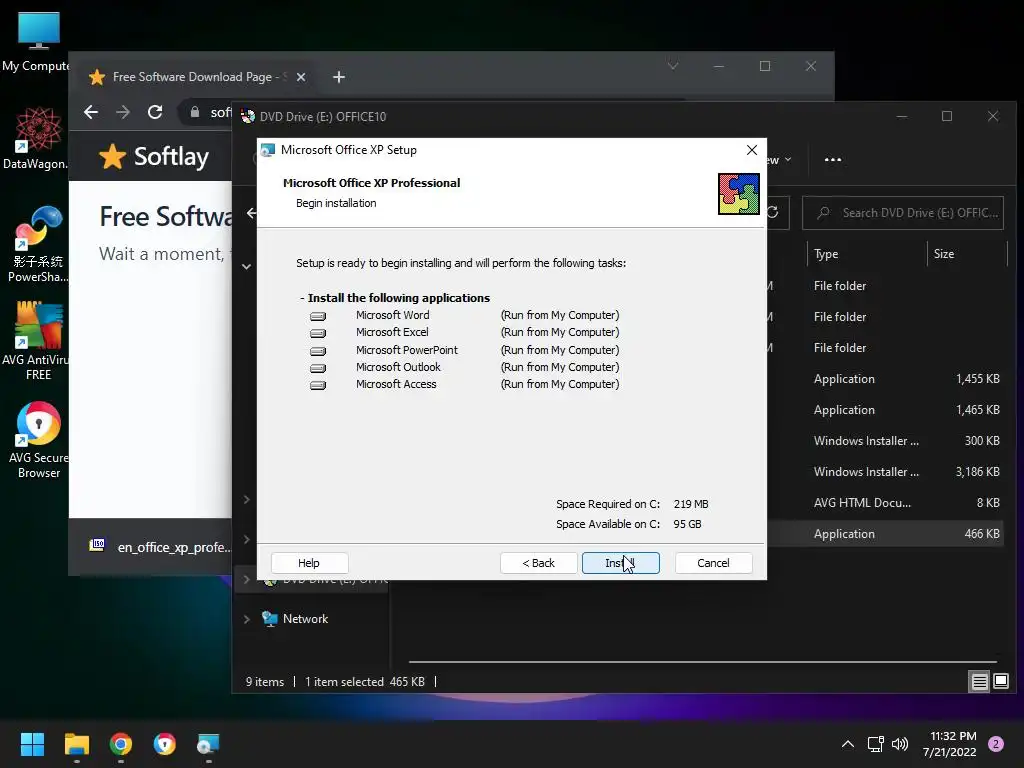
Task: Open the en_office_xp_profe download in Chrome
Action: click(x=159, y=547)
